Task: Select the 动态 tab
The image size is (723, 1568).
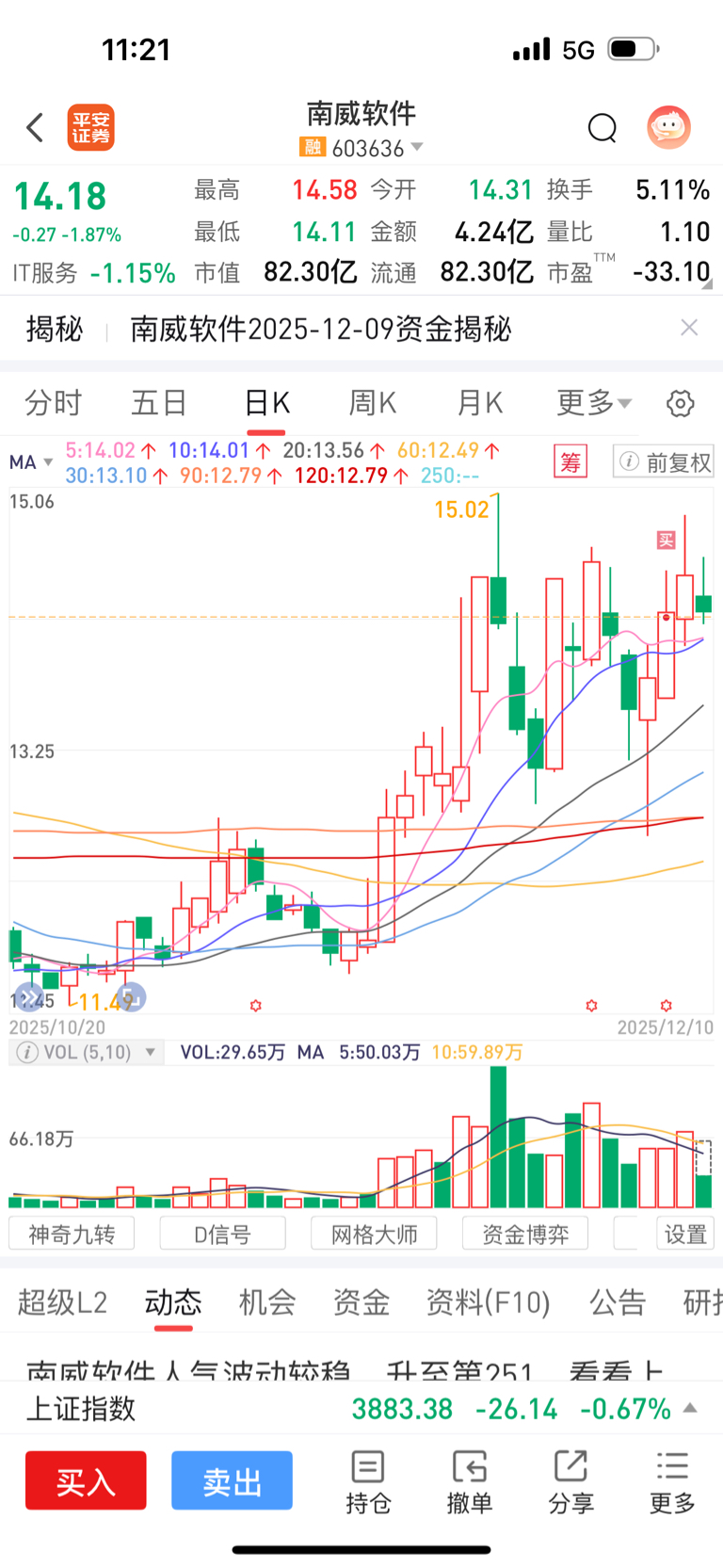Action: coord(173,1302)
